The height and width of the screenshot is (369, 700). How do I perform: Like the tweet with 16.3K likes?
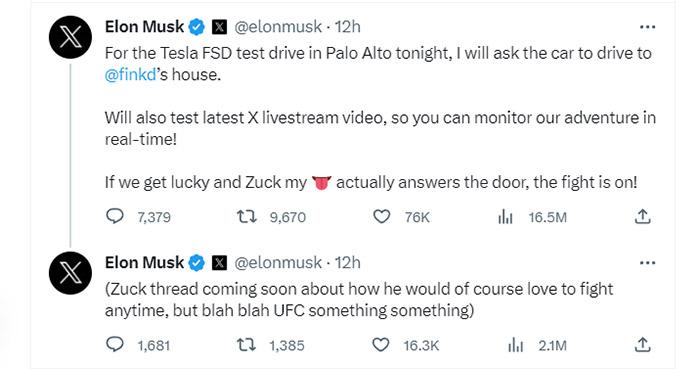pos(381,345)
